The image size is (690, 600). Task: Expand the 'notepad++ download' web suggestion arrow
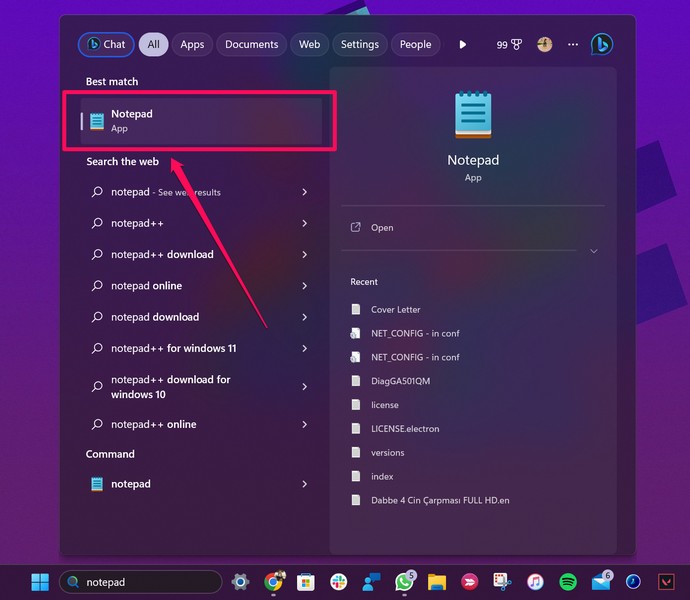pos(304,254)
